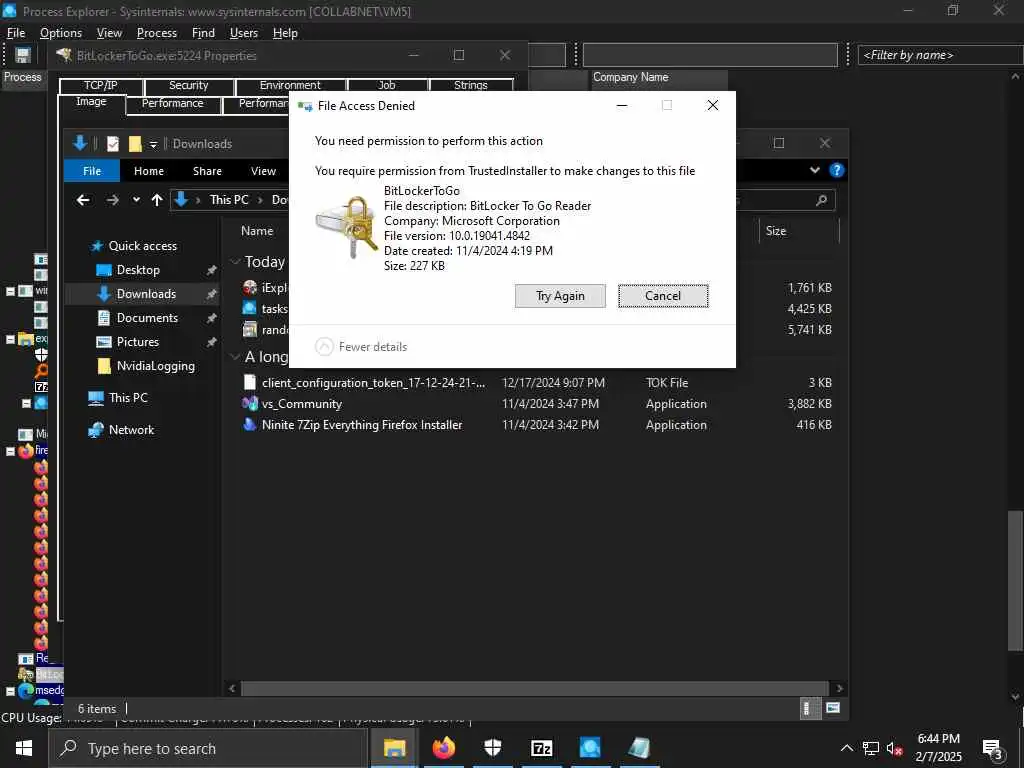This screenshot has height=768, width=1024.
Task: Open Home ribbon tab in File Explorer
Action: point(149,171)
